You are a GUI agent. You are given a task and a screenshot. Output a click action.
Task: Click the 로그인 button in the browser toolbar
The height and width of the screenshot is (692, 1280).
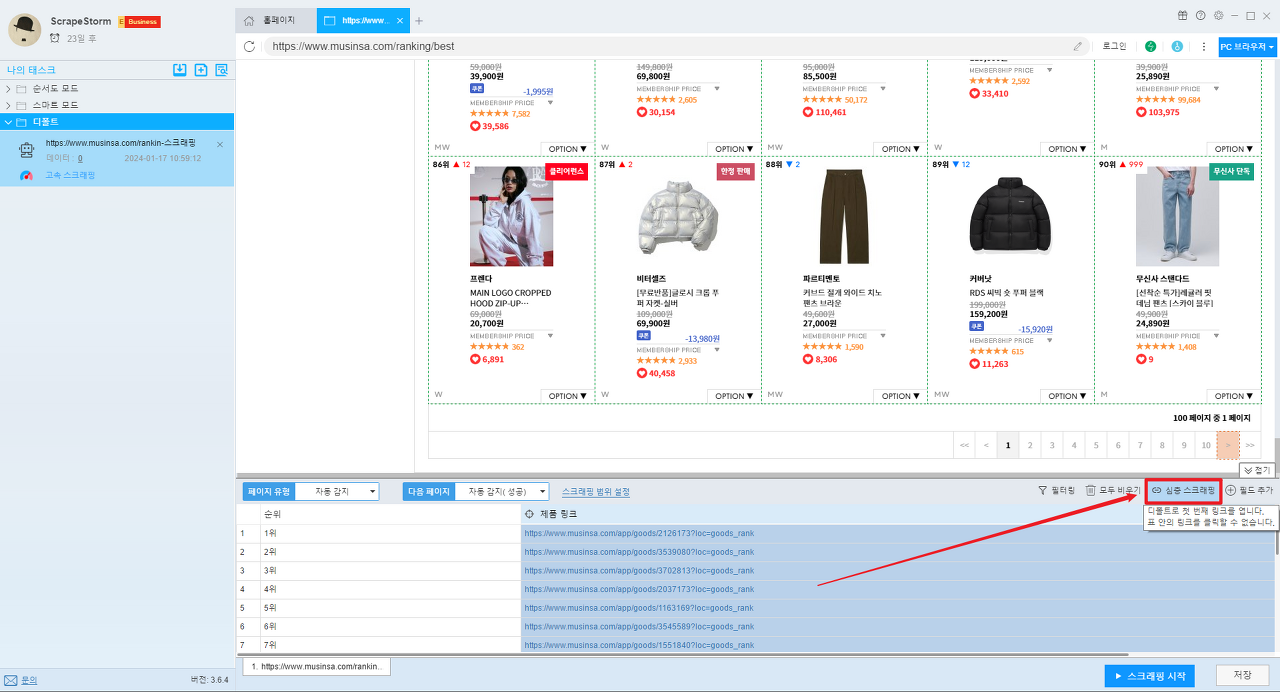coord(1114,46)
